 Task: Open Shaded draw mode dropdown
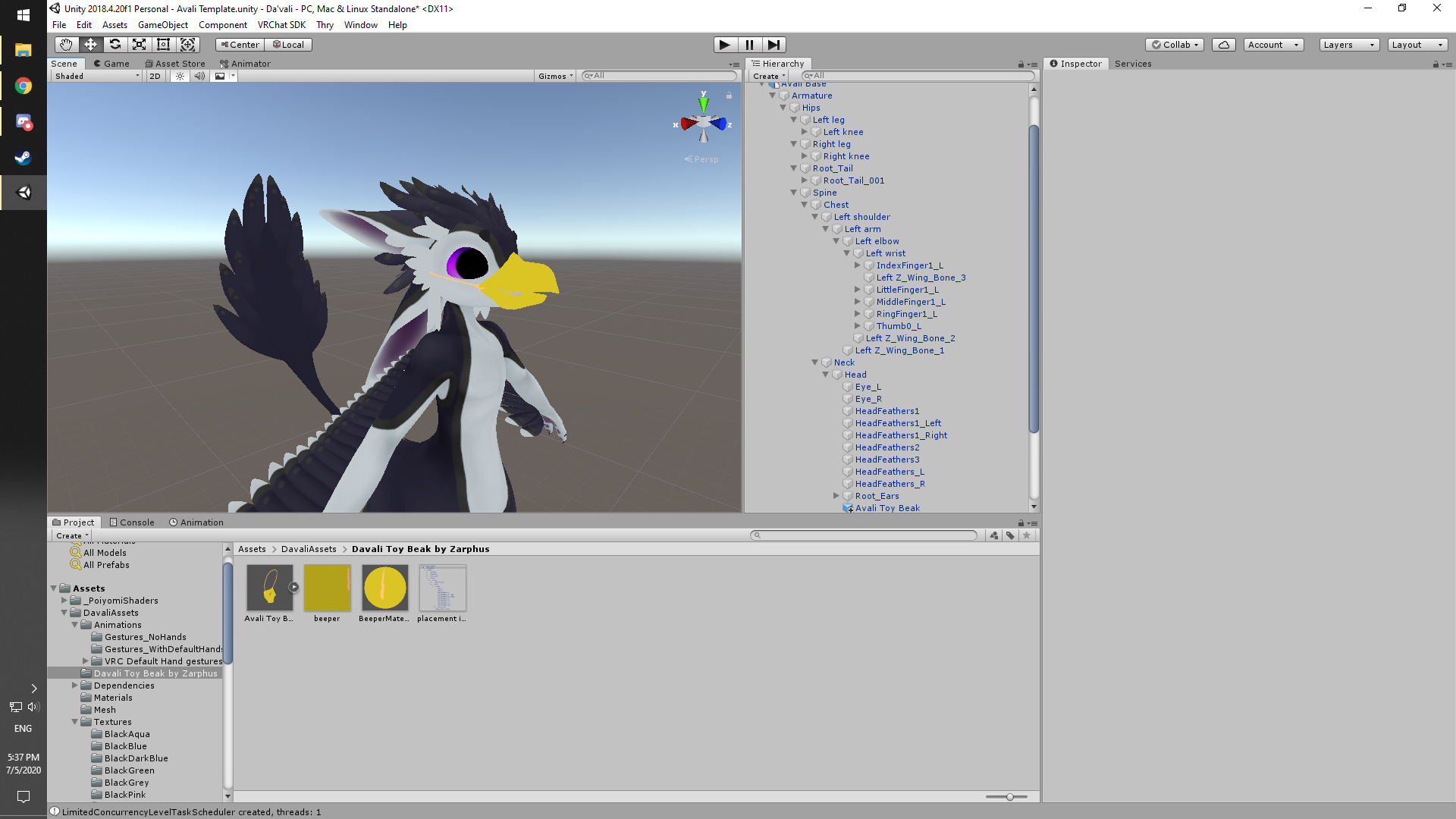[x=96, y=76]
